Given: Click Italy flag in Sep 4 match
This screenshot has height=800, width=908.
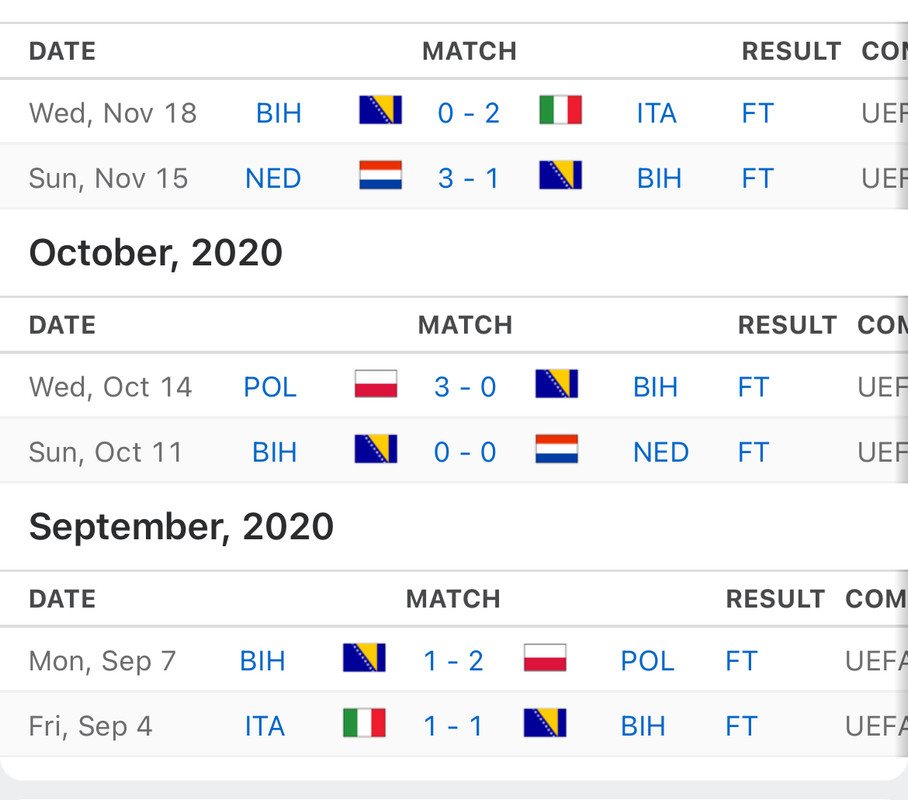Looking at the screenshot, I should coord(364,723).
